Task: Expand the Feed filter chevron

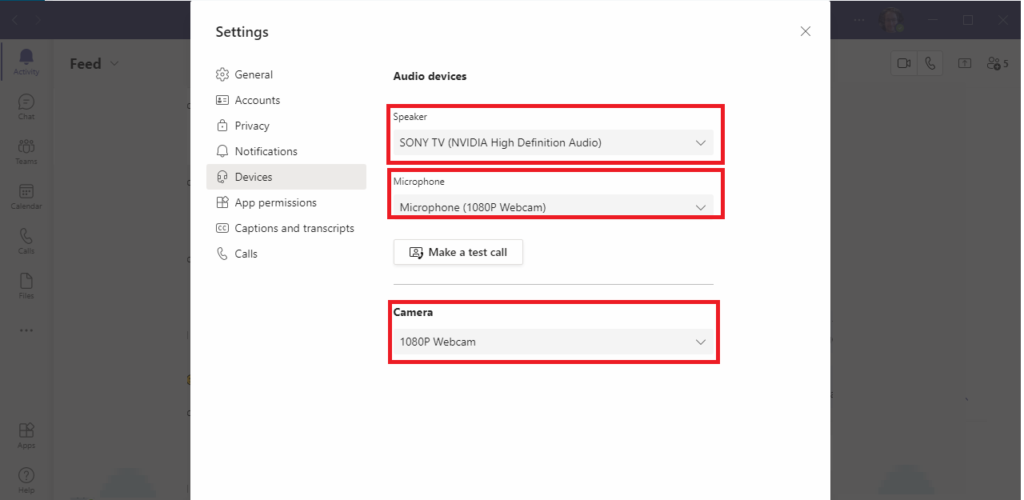Action: (x=114, y=63)
